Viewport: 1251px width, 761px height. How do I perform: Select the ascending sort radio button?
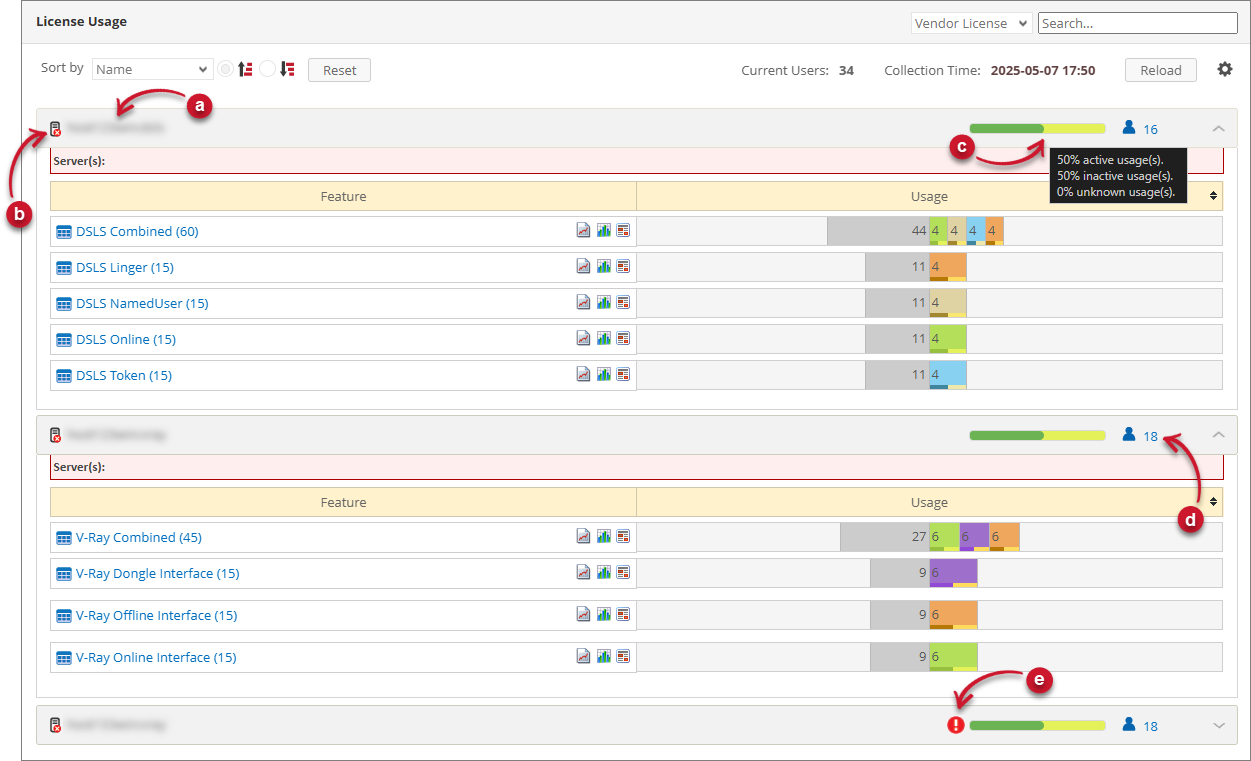pyautogui.click(x=226, y=70)
